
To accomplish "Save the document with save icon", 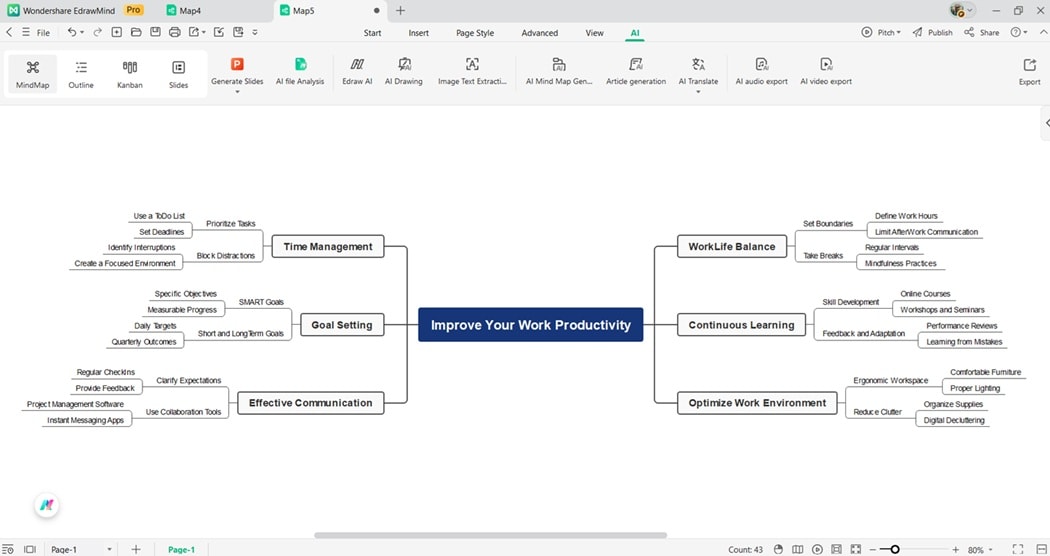I will pos(155,32).
